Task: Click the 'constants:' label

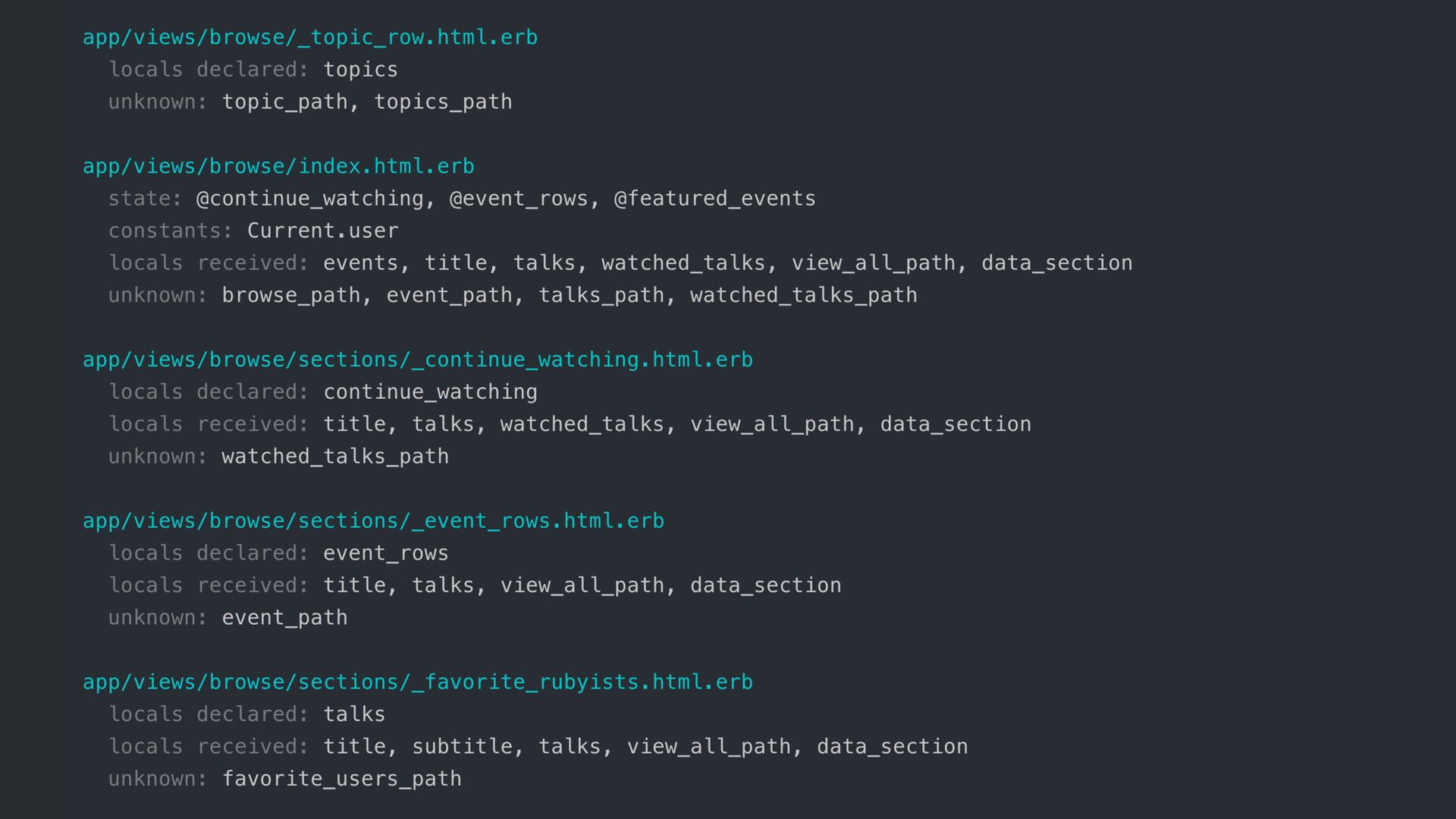Action: [x=170, y=231]
